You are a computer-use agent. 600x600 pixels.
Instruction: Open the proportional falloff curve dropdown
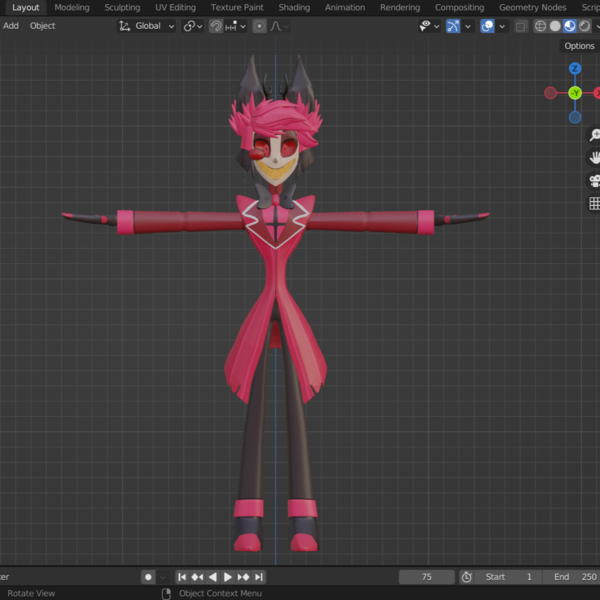point(280,26)
